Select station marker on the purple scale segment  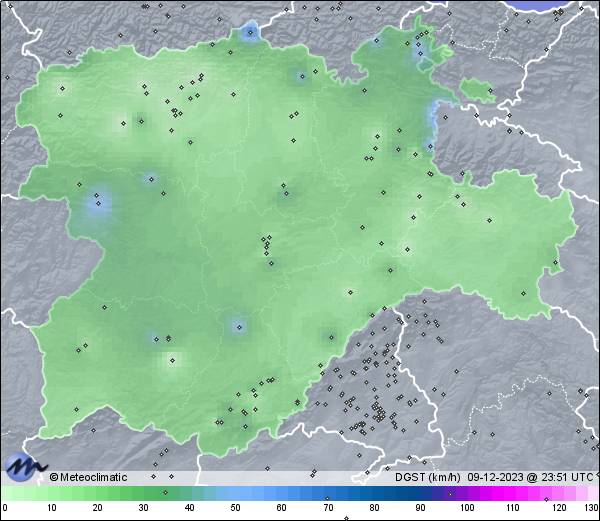click(x=450, y=494)
